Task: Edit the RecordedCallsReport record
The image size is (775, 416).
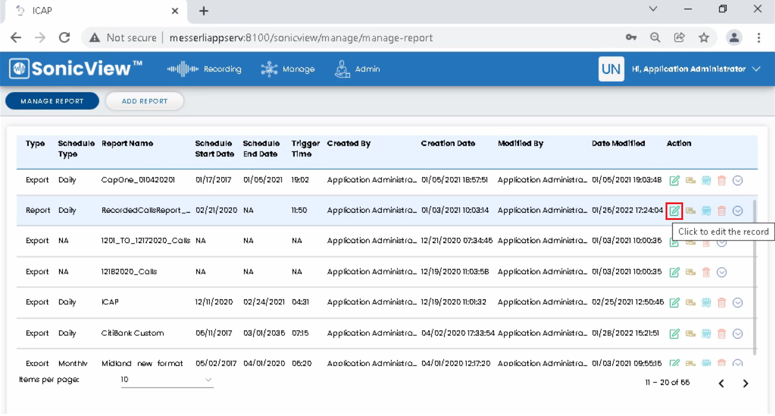Action: click(x=674, y=211)
